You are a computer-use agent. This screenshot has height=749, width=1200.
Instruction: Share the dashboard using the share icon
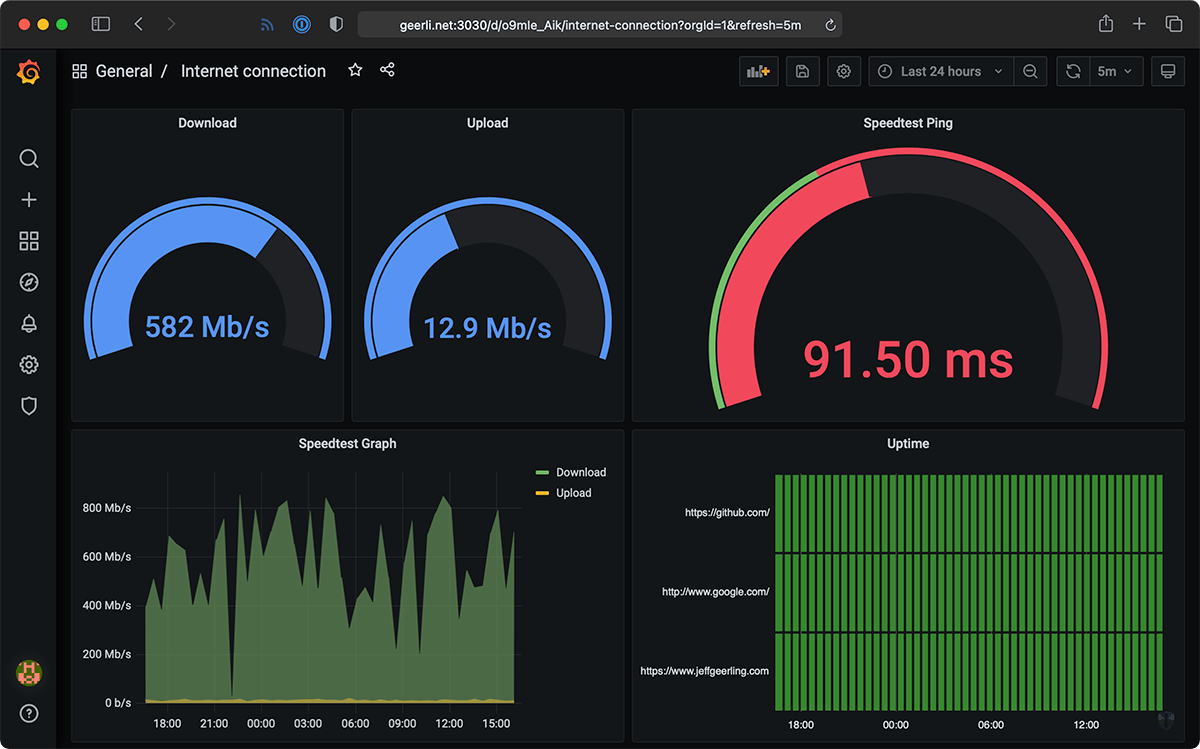(387, 70)
